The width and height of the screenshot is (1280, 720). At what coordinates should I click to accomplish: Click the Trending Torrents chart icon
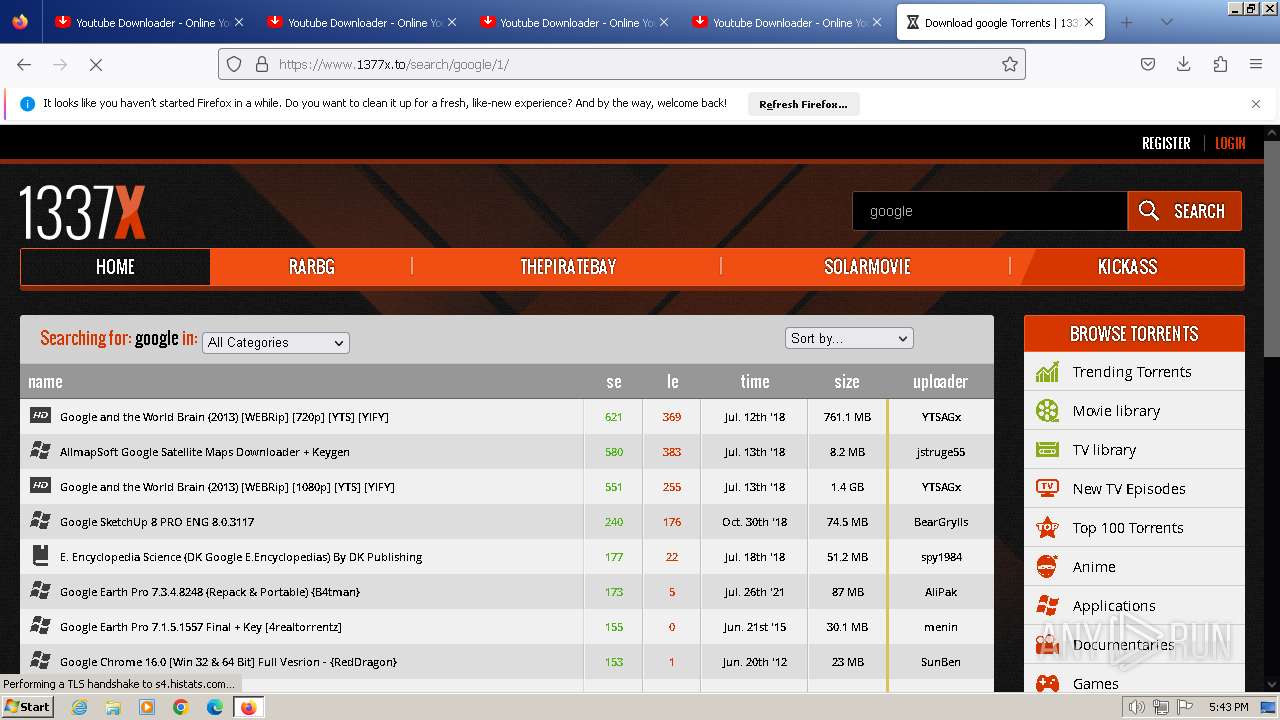[x=1047, y=372]
